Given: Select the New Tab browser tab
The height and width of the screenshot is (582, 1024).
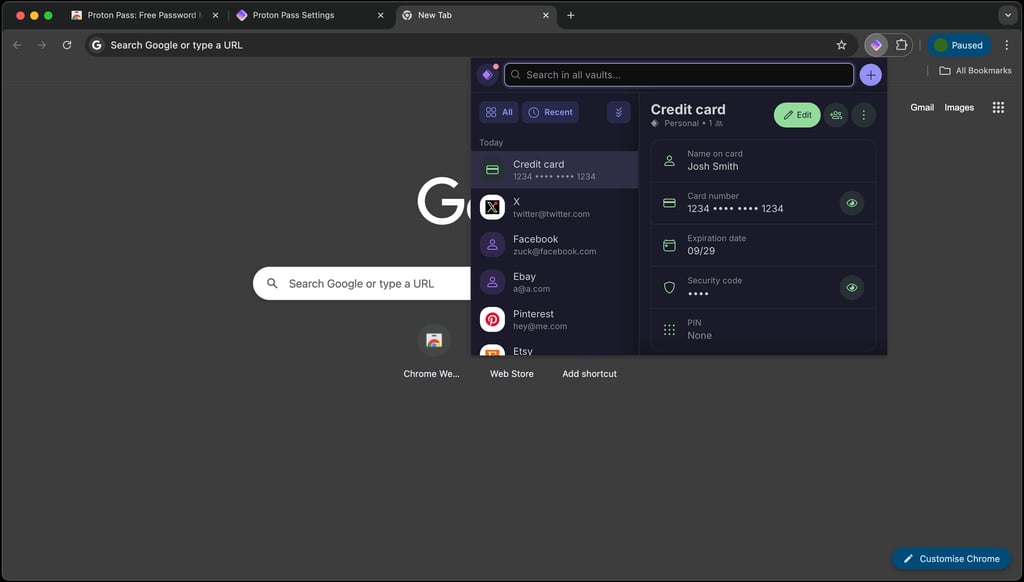Looking at the screenshot, I should click(x=475, y=15).
